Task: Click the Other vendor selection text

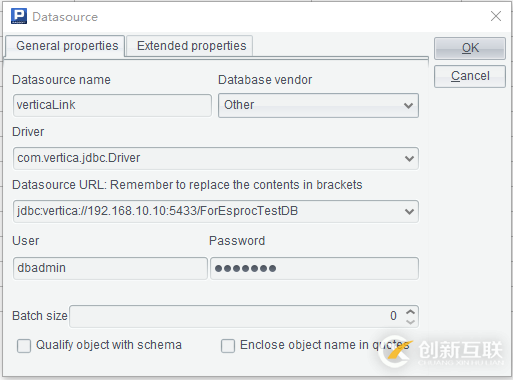Action: tap(239, 105)
